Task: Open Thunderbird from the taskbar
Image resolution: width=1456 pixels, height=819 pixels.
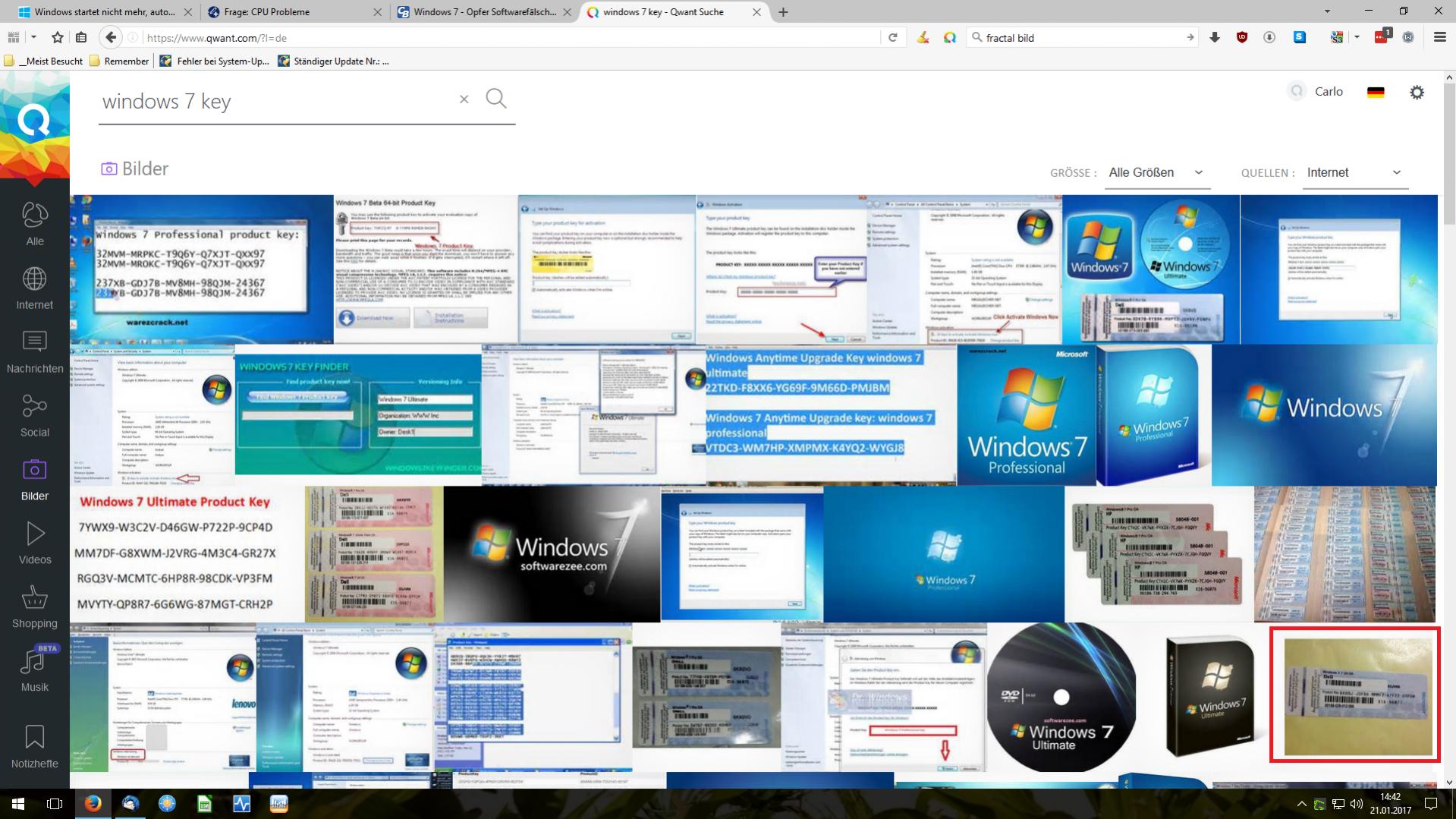Action: [x=131, y=804]
